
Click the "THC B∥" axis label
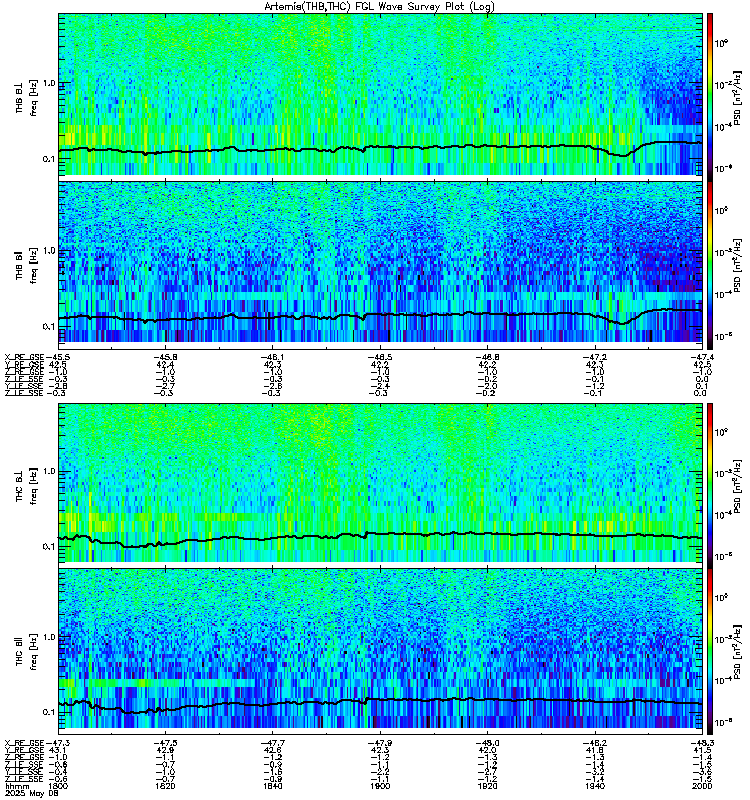tap(19, 651)
